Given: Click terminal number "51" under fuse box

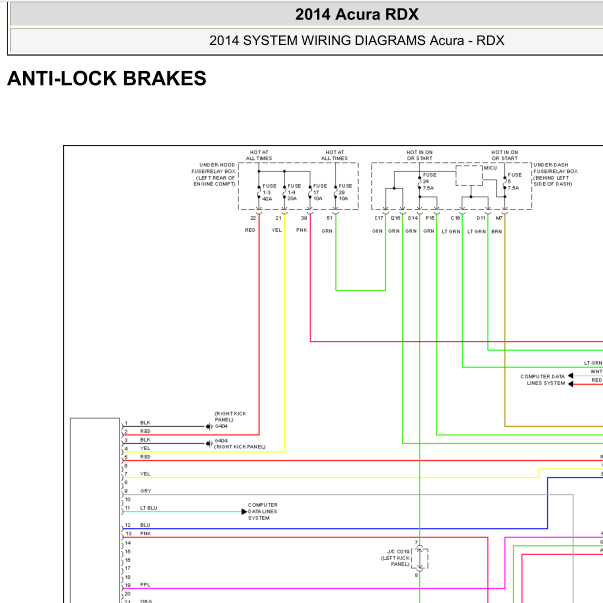Looking at the screenshot, I should [x=329, y=218].
